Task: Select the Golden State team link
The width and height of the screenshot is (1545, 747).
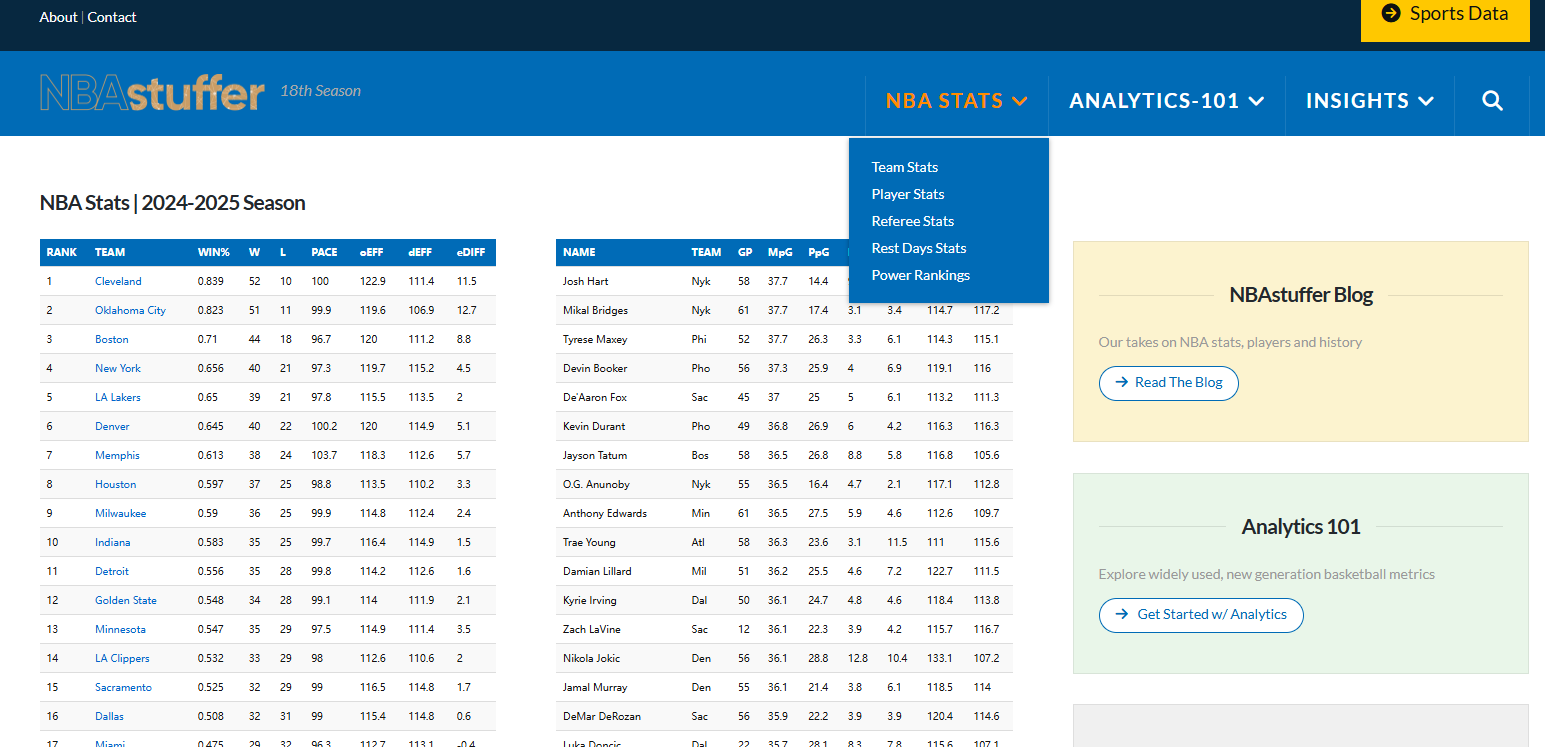Action: click(x=126, y=601)
